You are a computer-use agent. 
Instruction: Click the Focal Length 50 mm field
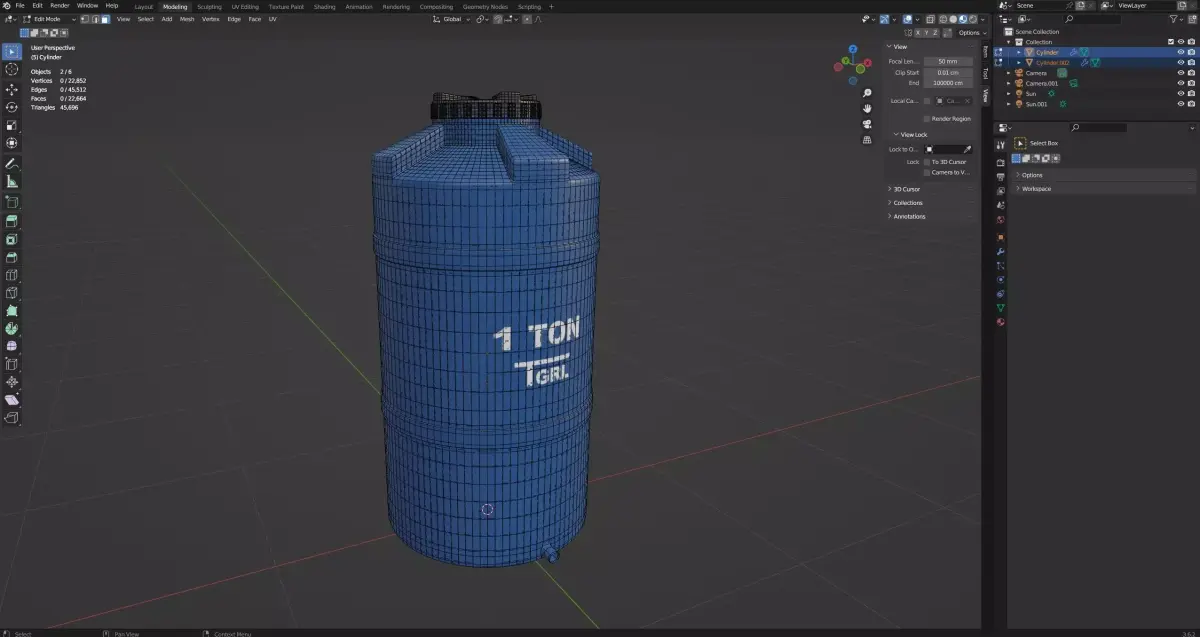(948, 62)
